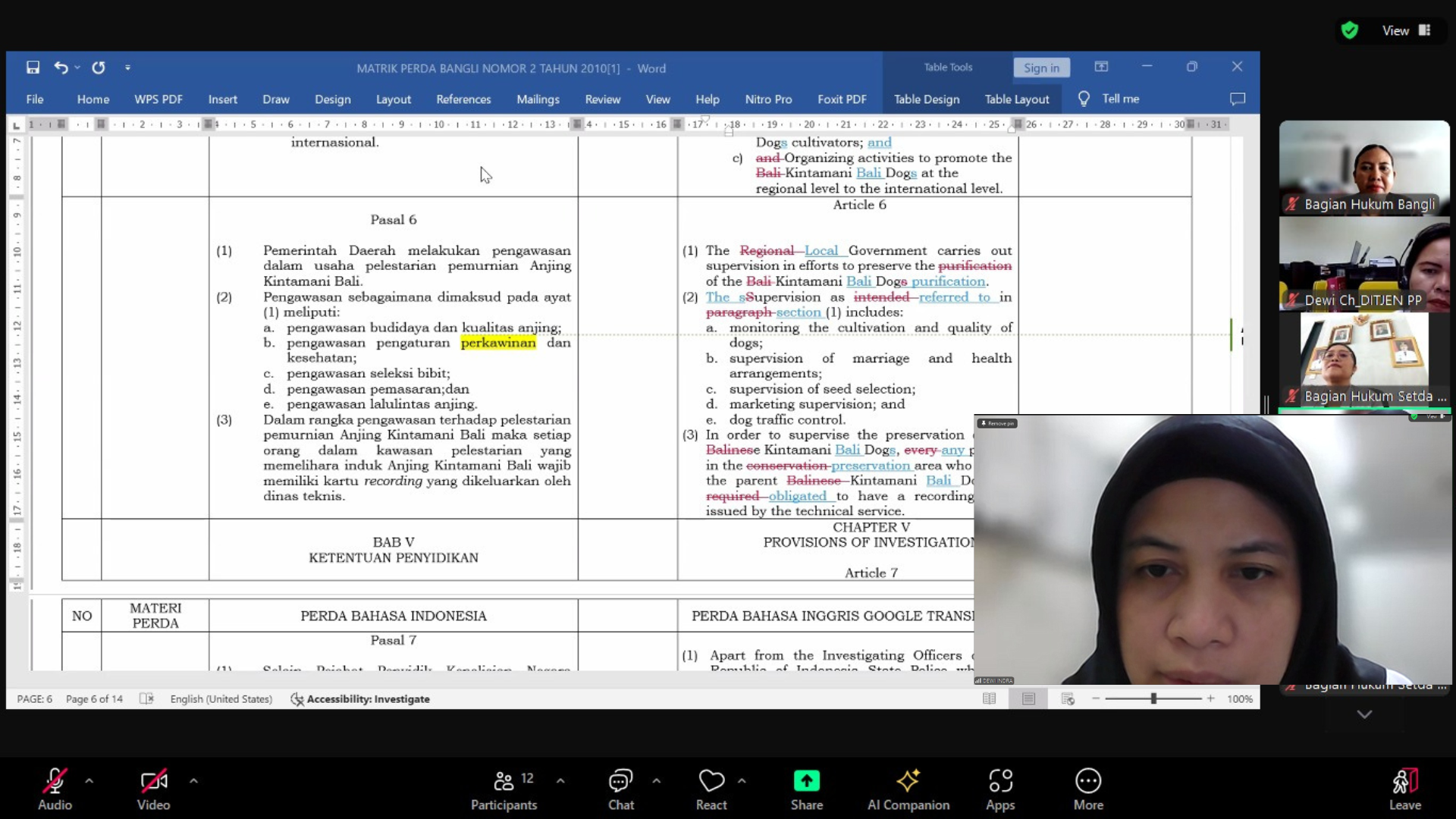1456x819 pixels.
Task: Switch to Print Layout view icon
Action: (1028, 699)
